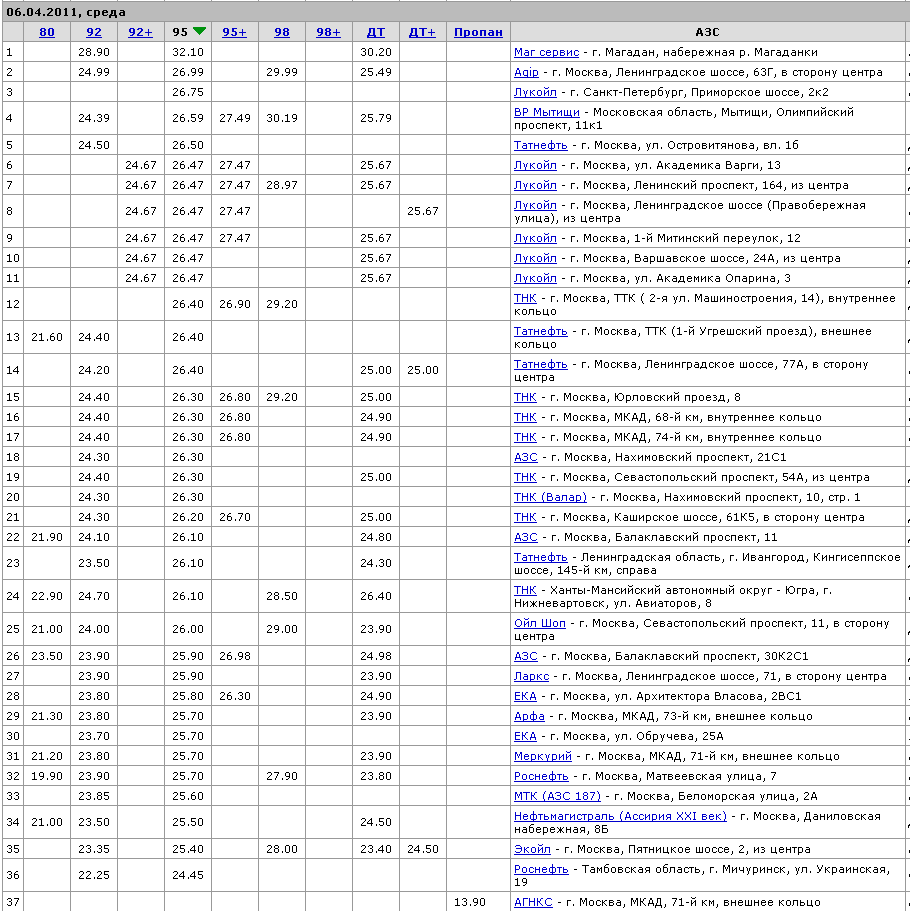Screen dimensions: 910x911
Task: Open Татнефть ул. Островитянова link
Action: [x=540, y=145]
